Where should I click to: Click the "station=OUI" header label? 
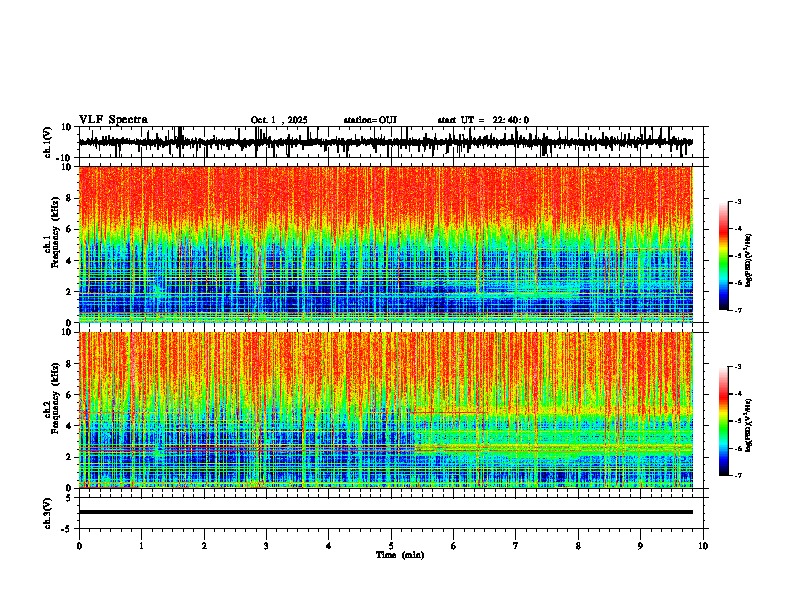pos(370,120)
